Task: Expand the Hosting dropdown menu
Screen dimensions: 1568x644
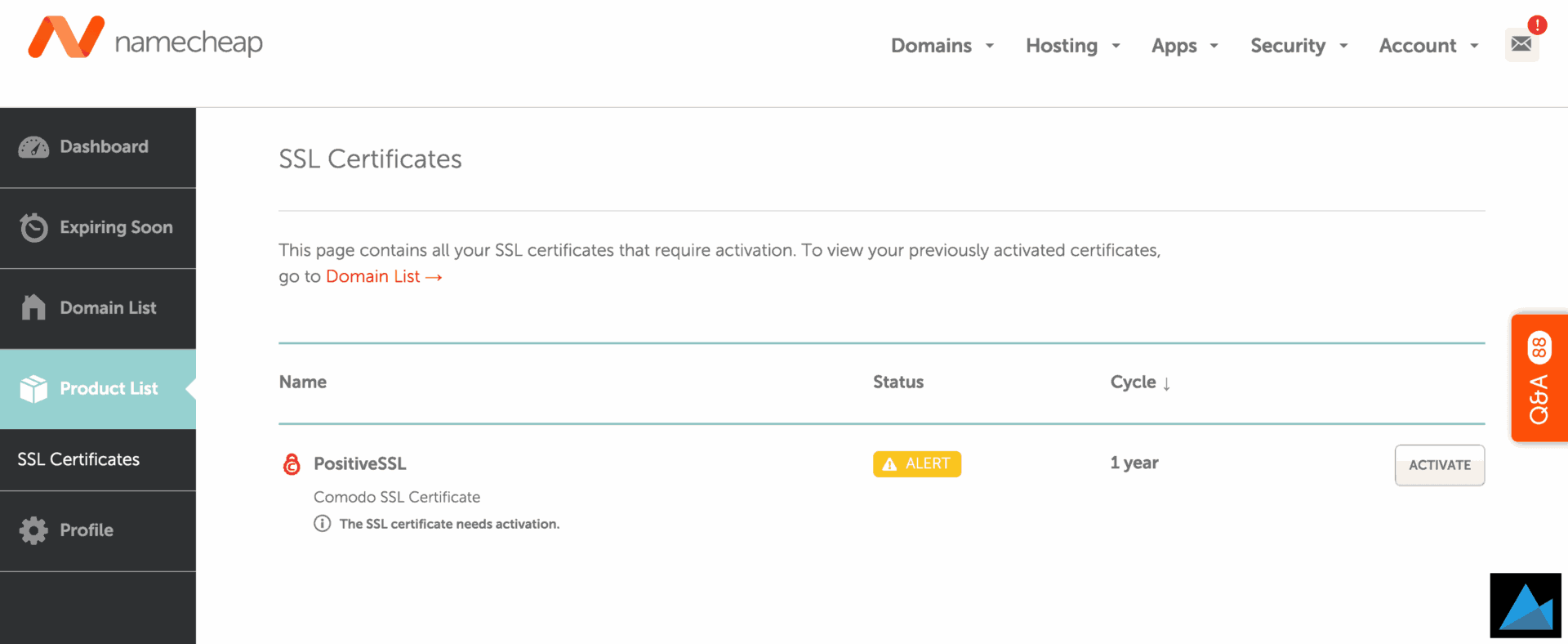Action: pyautogui.click(x=1073, y=46)
